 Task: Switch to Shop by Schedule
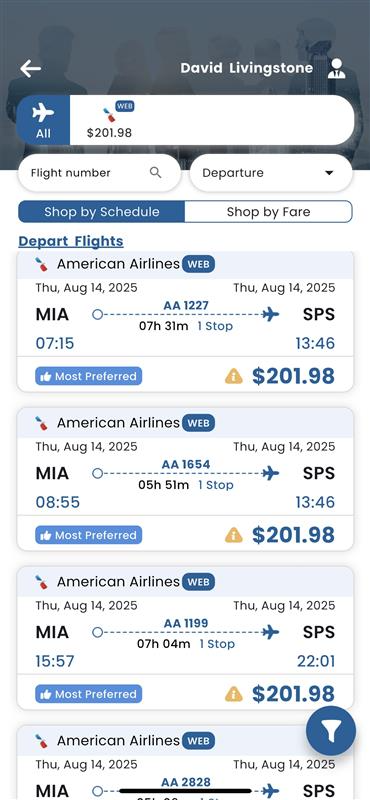pyautogui.click(x=102, y=212)
